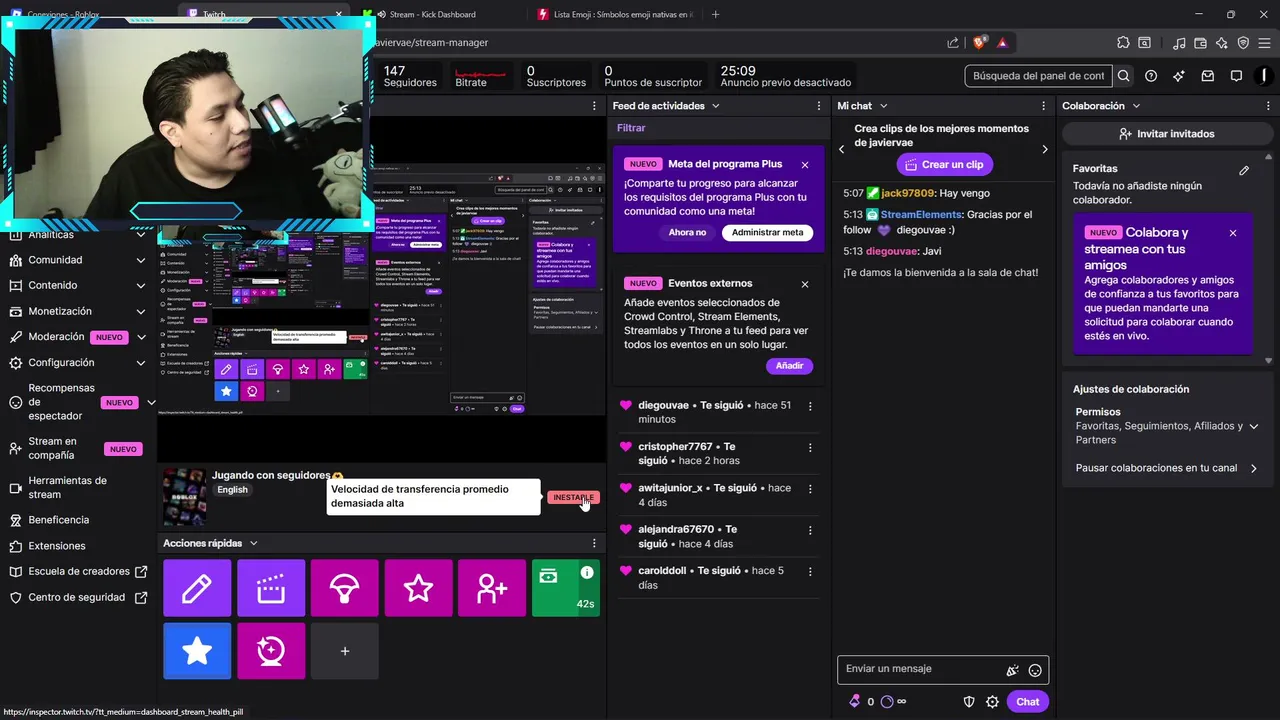
Task: Switch to the Lista Emoji browser tab
Action: (616, 14)
